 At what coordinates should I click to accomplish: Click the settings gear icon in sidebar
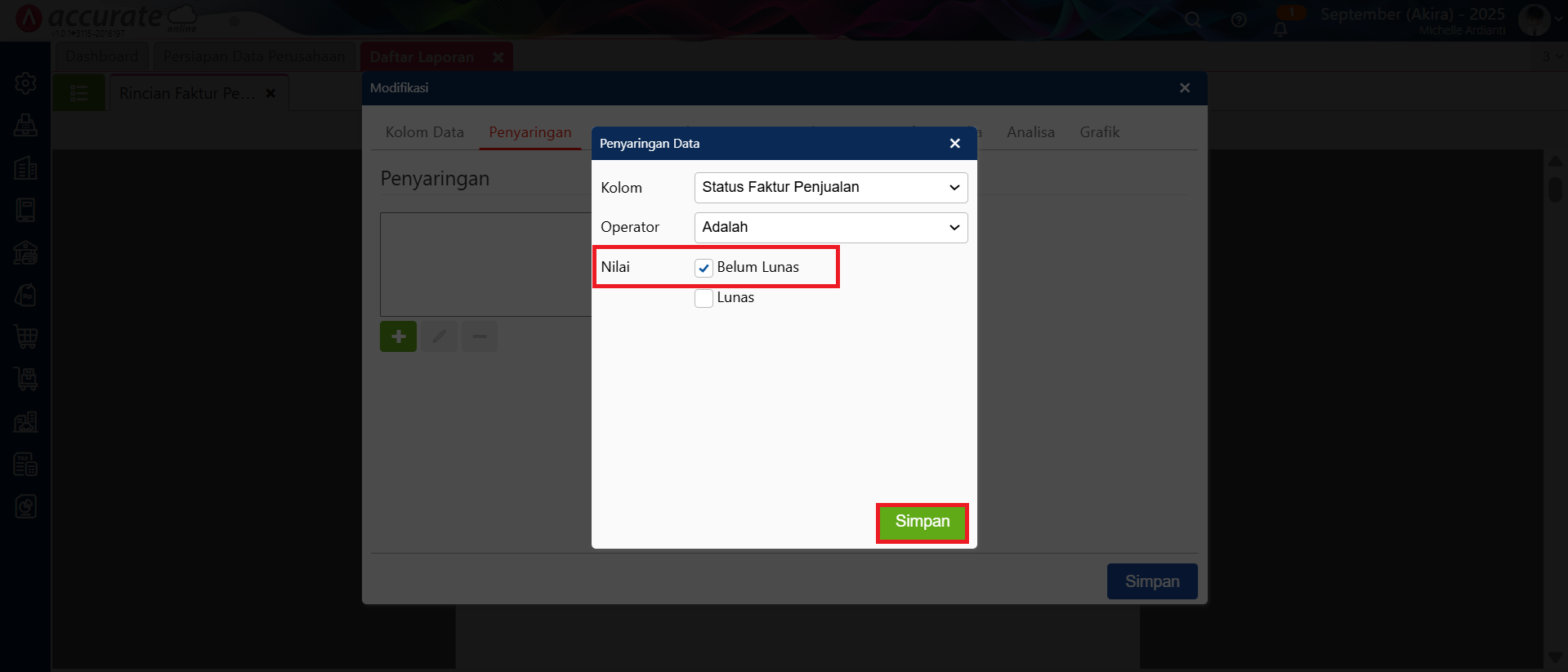[x=25, y=83]
